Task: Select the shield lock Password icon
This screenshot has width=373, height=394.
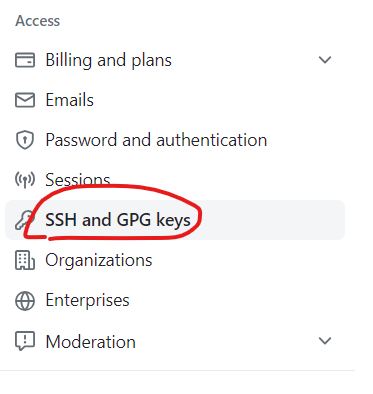Action: (25, 140)
